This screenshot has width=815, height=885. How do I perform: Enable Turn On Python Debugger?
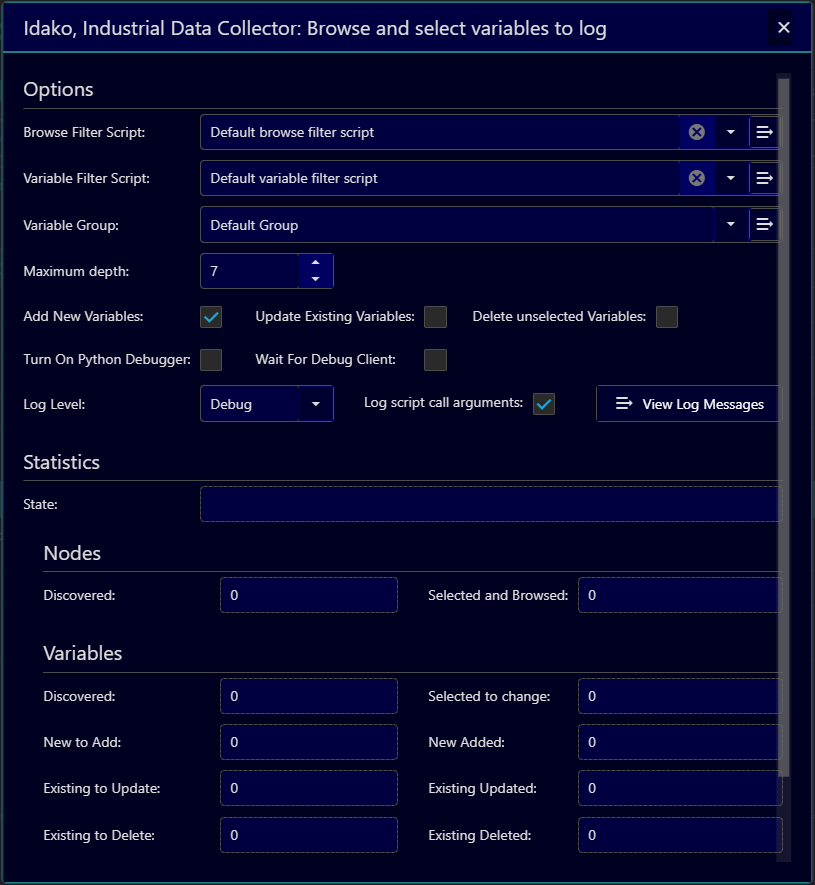[x=210, y=359]
